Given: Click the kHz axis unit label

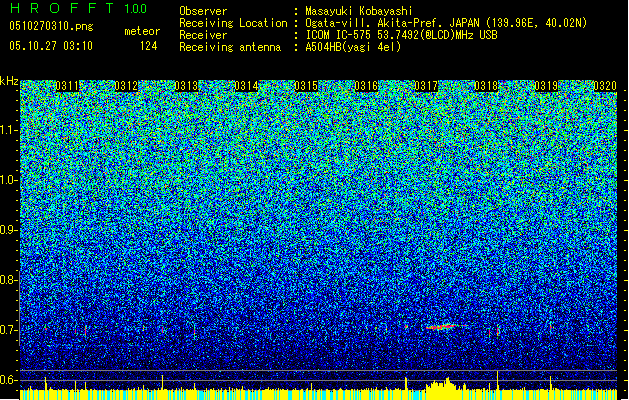Looking at the screenshot, I should click(9, 81).
